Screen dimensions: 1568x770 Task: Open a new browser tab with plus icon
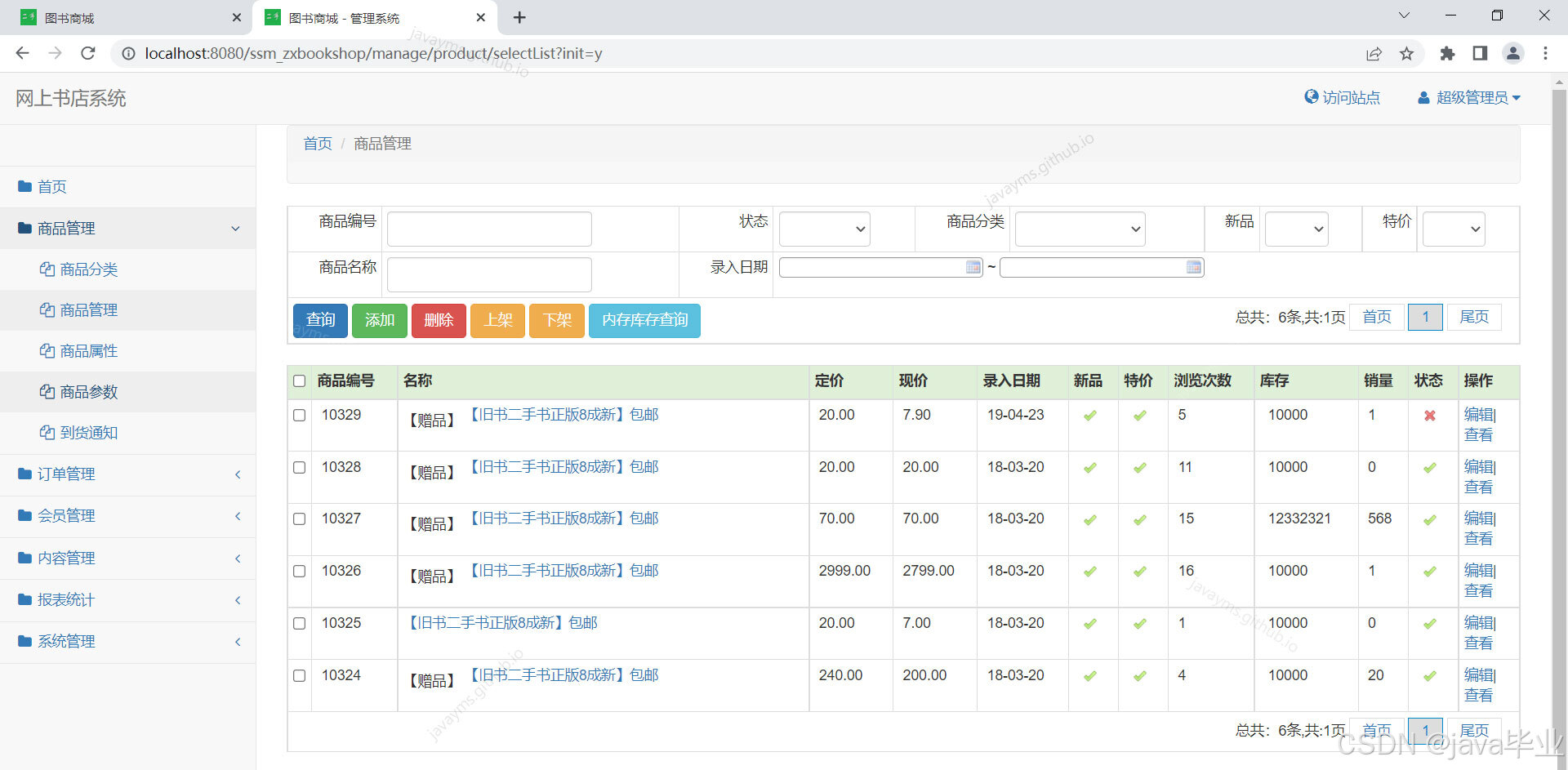519,17
